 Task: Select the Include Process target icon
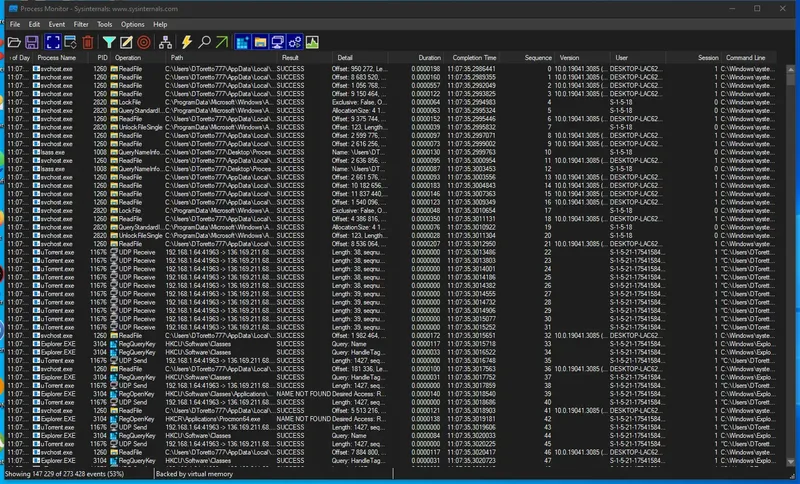coord(144,42)
